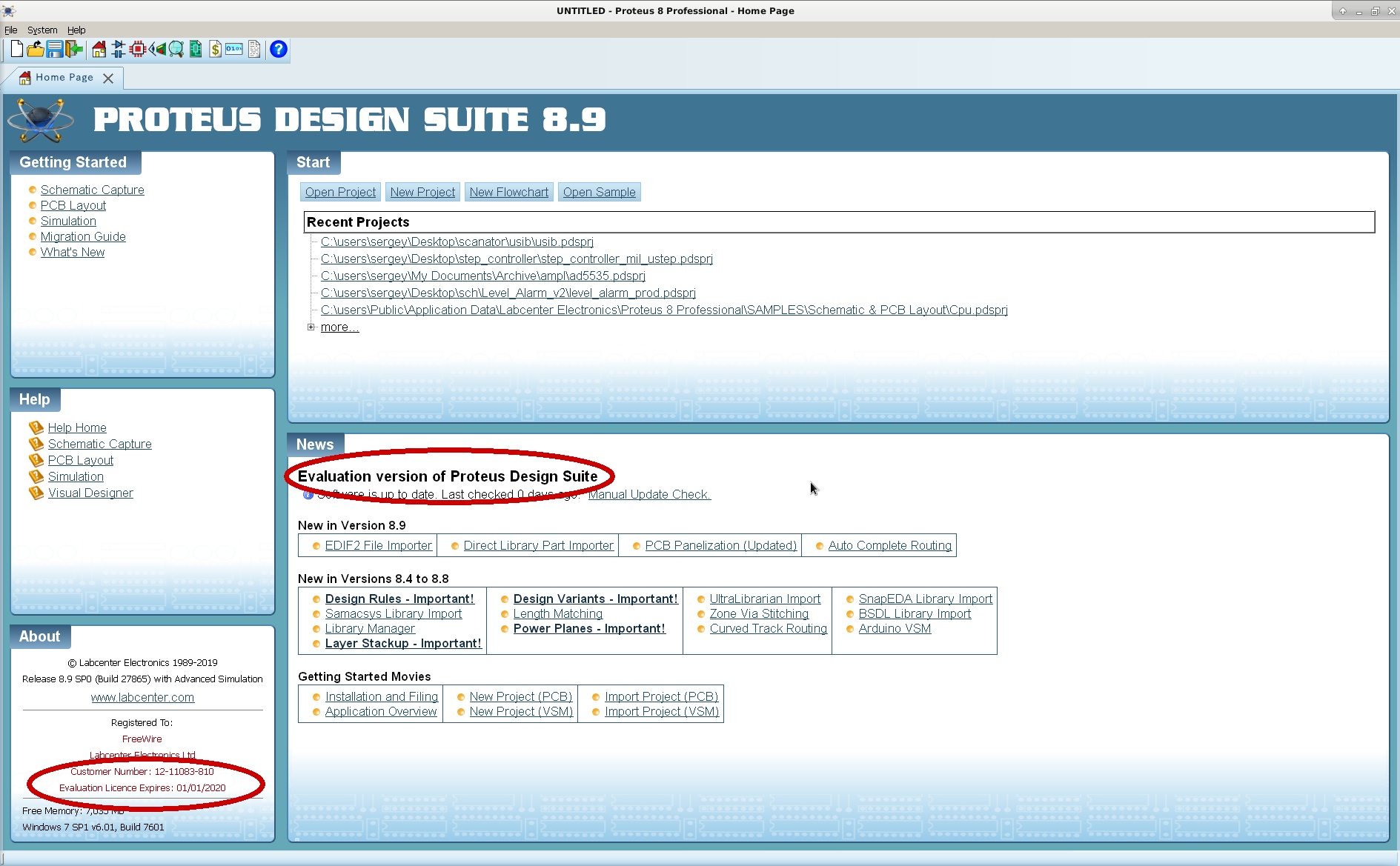
Task: Open Getting Started Simulation link
Action: [68, 221]
